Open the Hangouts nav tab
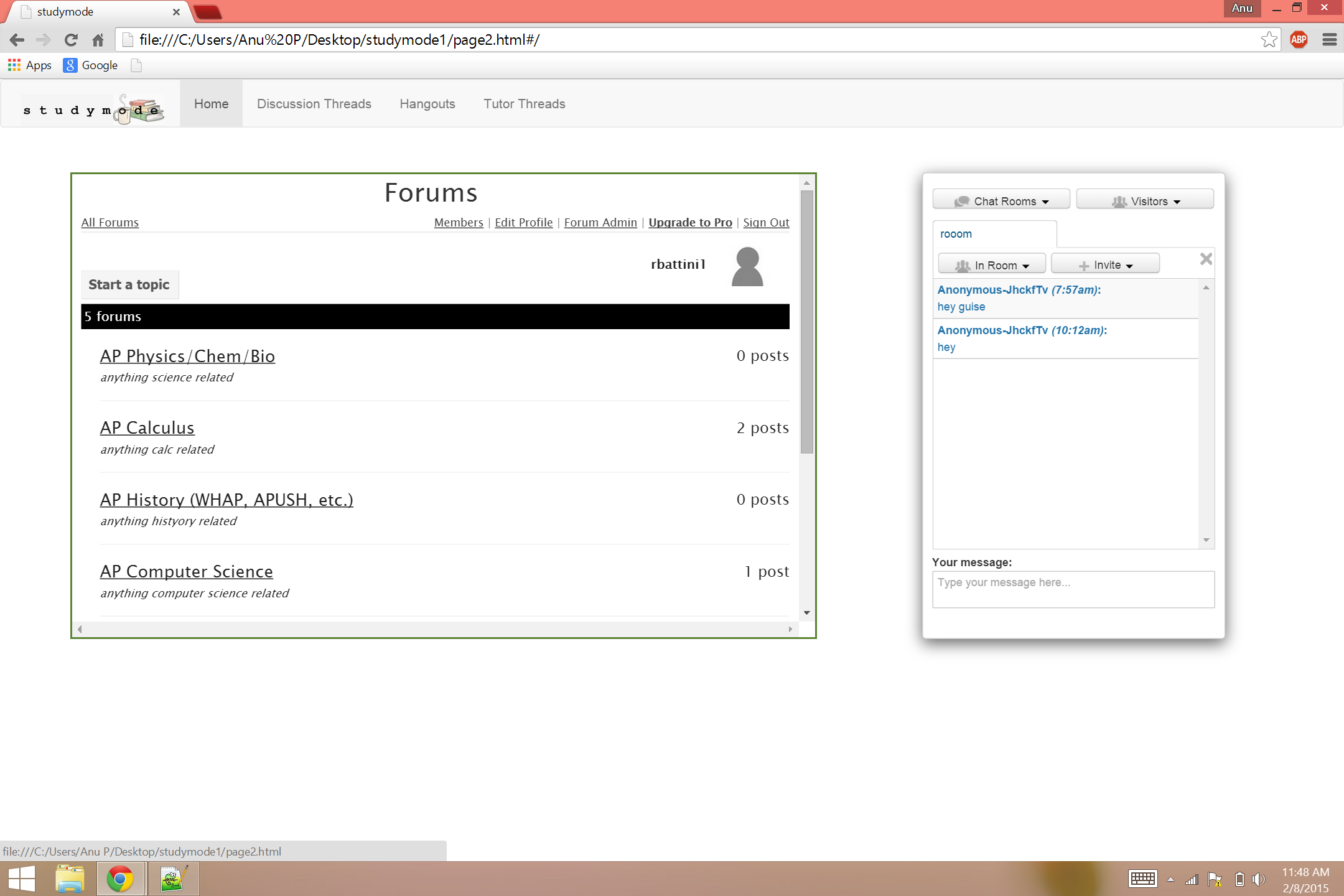The height and width of the screenshot is (896, 1344). point(427,104)
